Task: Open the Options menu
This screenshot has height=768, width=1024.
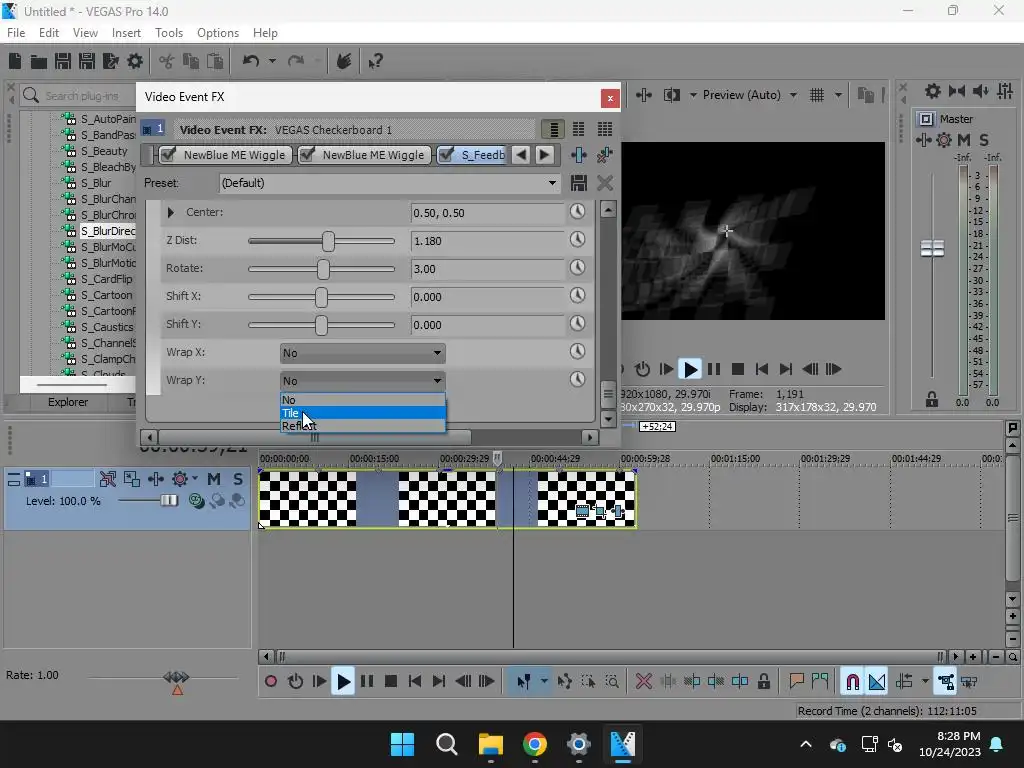Action: pos(218,33)
